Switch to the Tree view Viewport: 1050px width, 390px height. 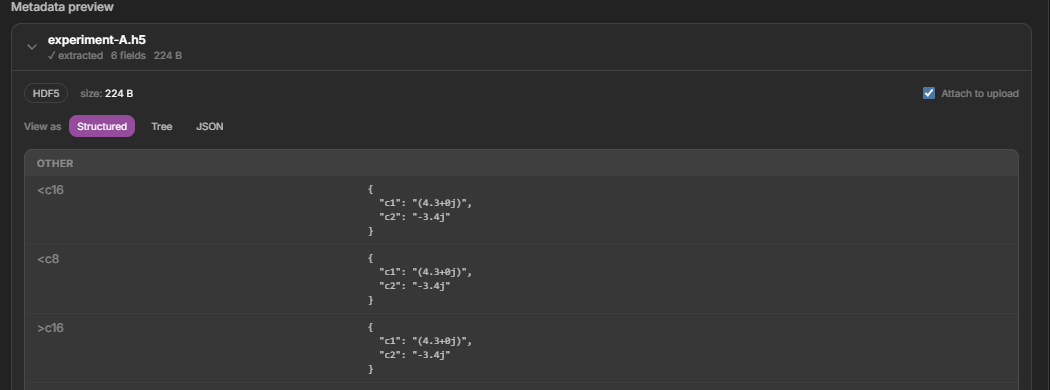161,127
